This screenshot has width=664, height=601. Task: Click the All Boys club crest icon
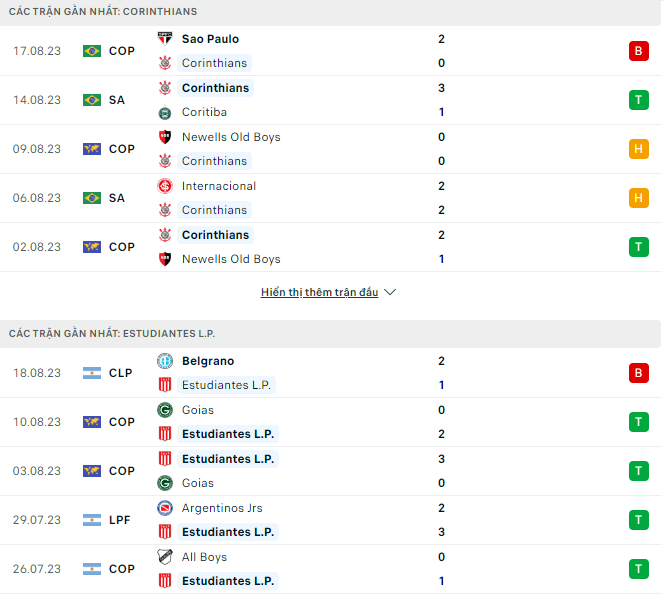click(165, 557)
